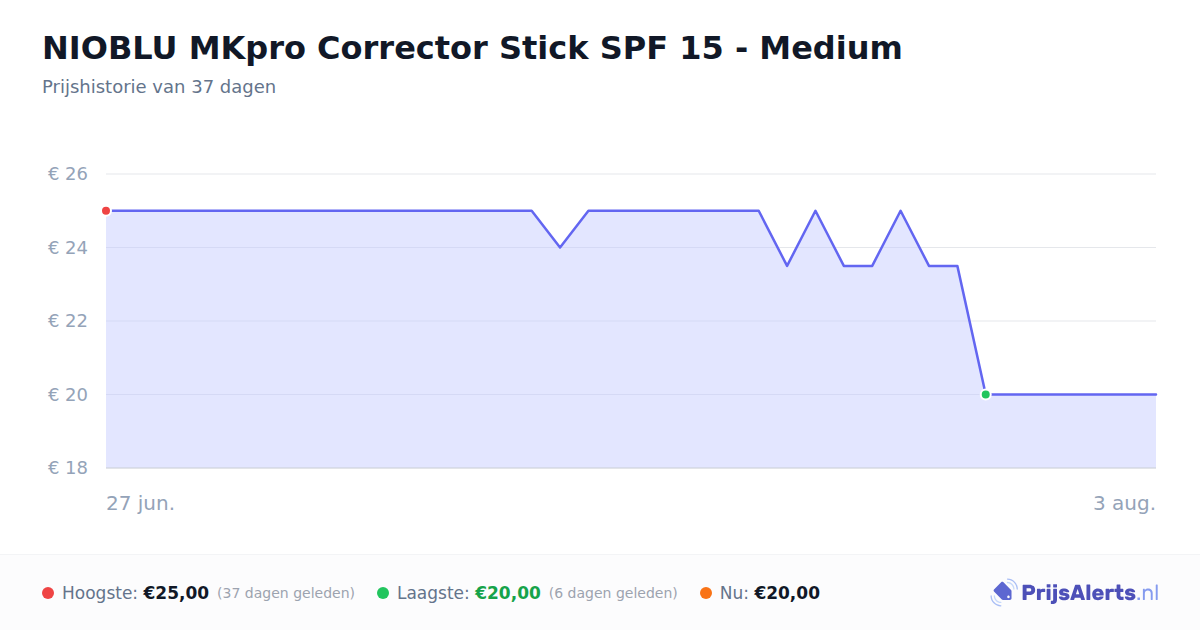1200x630 pixels.
Task: Click the € 22 axis label
Action: click(68, 321)
